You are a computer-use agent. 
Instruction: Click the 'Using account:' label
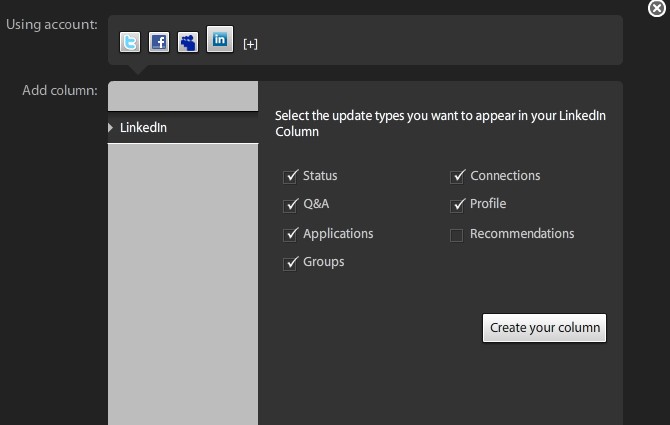[x=52, y=24]
